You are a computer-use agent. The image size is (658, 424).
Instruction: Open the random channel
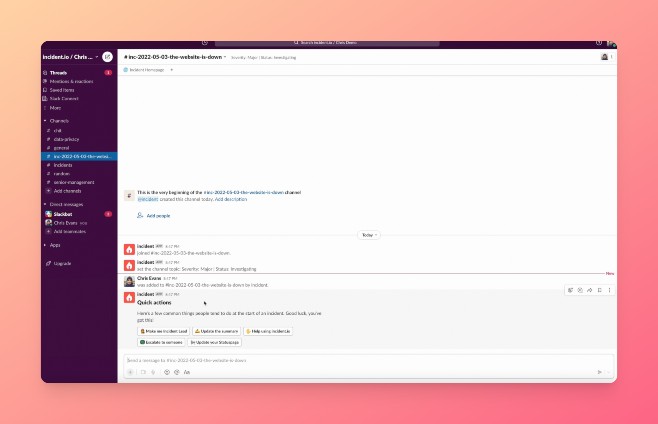pos(61,173)
